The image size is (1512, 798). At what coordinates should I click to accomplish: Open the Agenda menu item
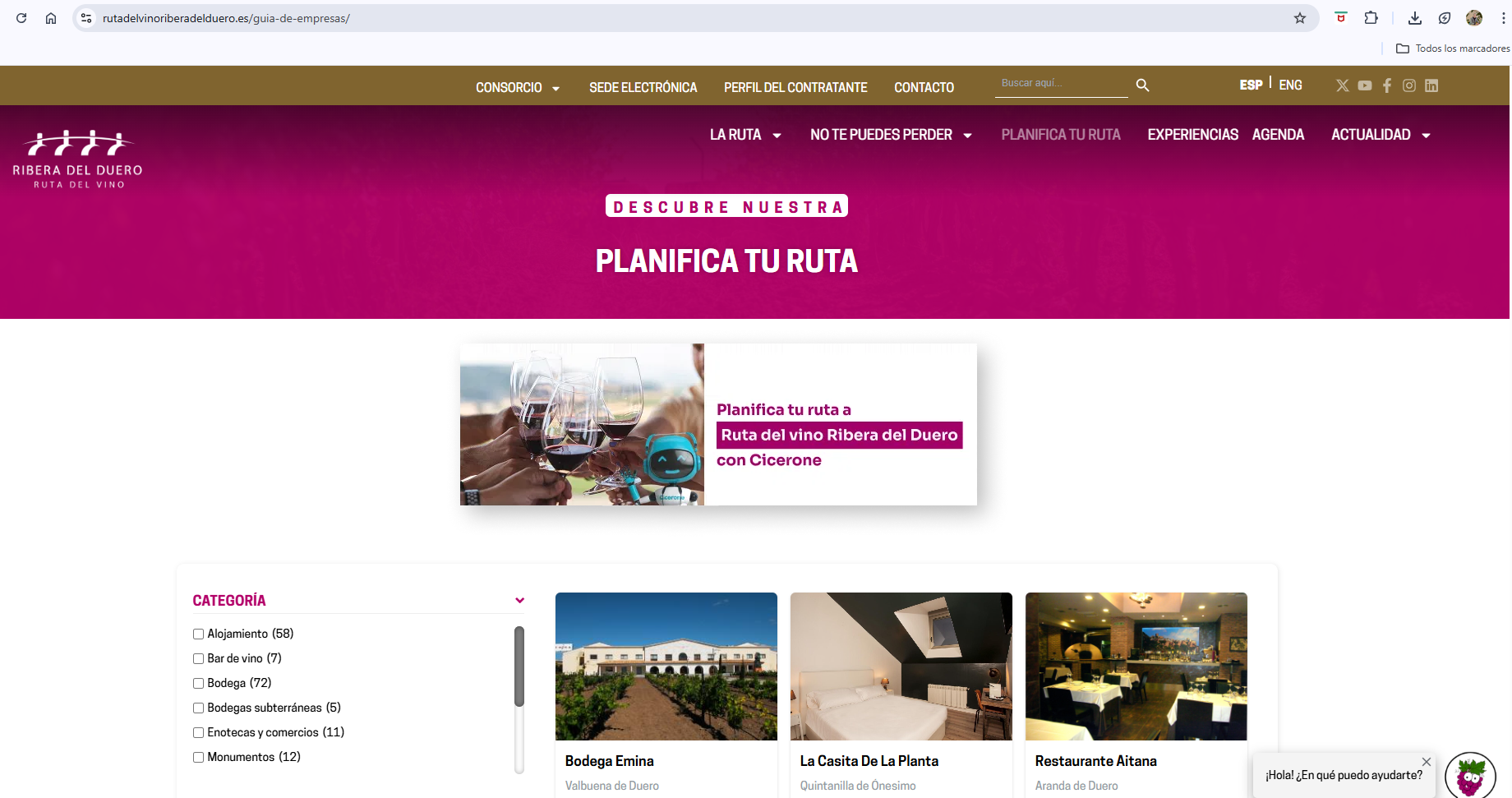1278,135
